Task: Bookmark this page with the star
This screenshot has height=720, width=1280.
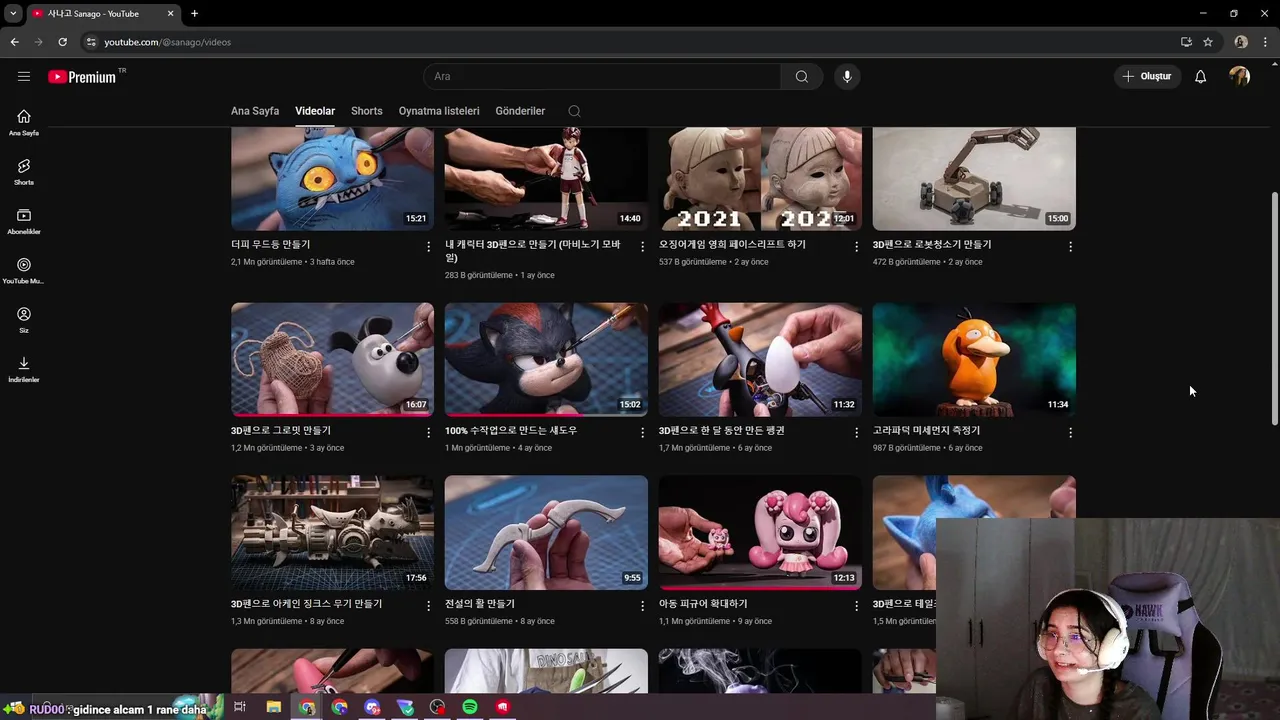Action: pos(1208,42)
